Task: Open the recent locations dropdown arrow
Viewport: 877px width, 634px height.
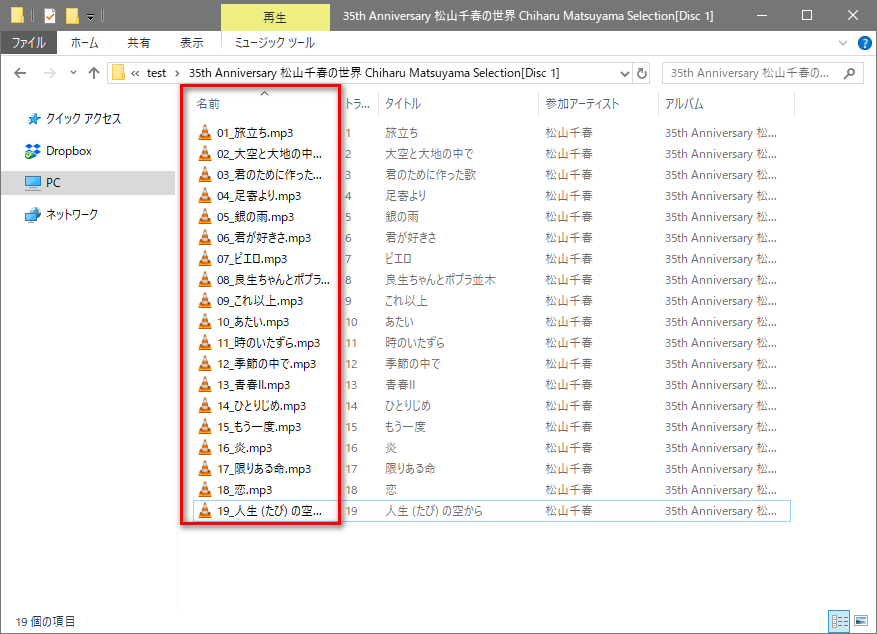Action: [73, 73]
